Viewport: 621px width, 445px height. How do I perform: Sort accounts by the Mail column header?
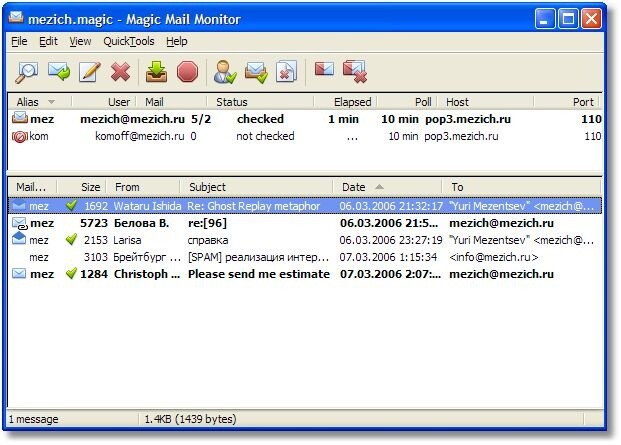pyautogui.click(x=154, y=102)
